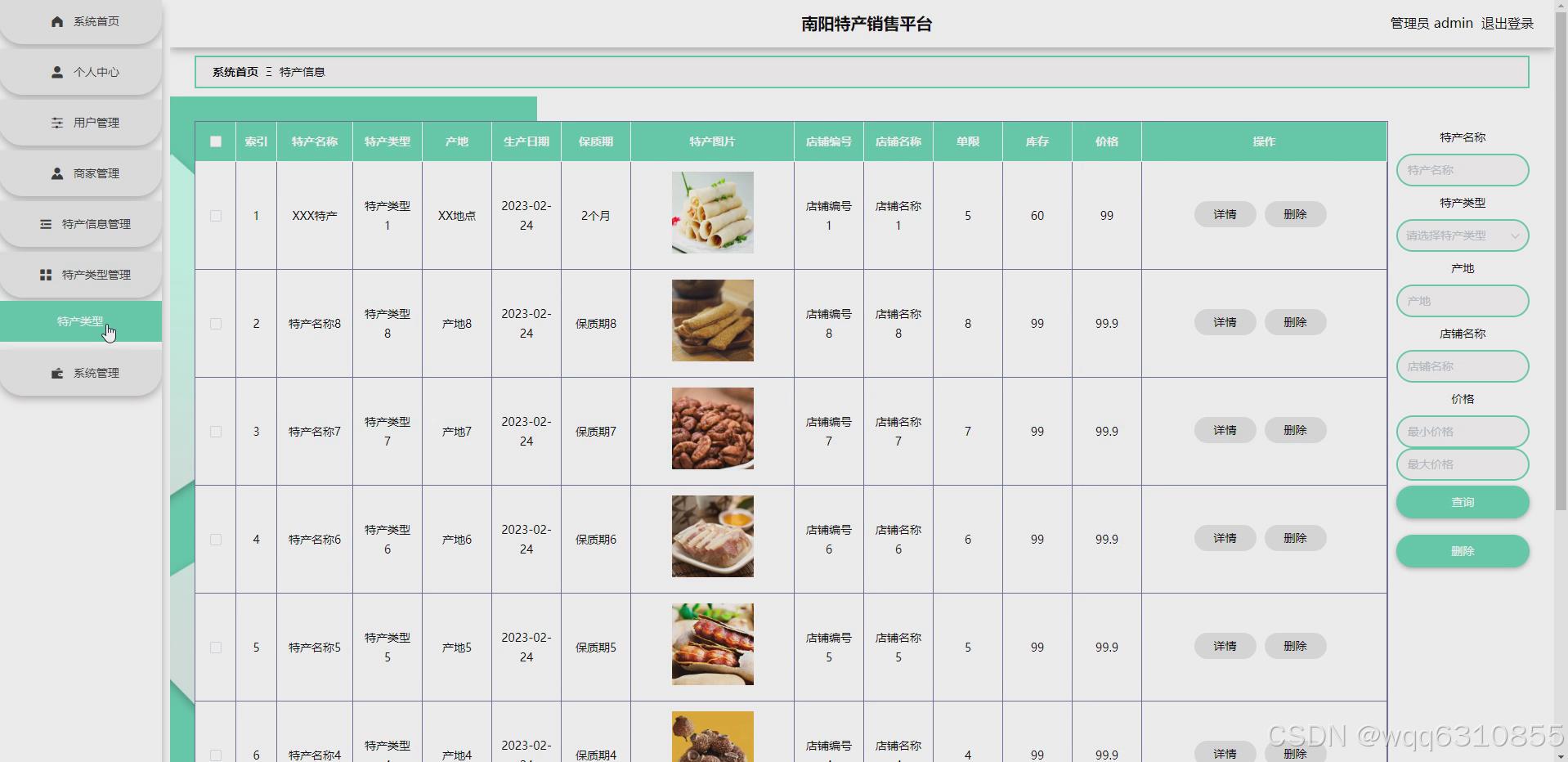
Task: Click 详情 button for XXX特产
Action: (x=1225, y=214)
